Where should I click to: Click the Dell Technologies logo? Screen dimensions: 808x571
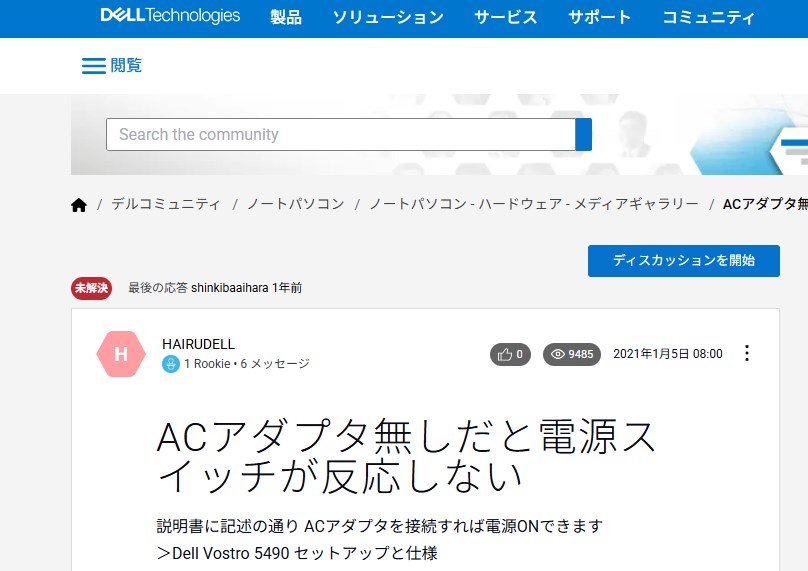(x=170, y=16)
